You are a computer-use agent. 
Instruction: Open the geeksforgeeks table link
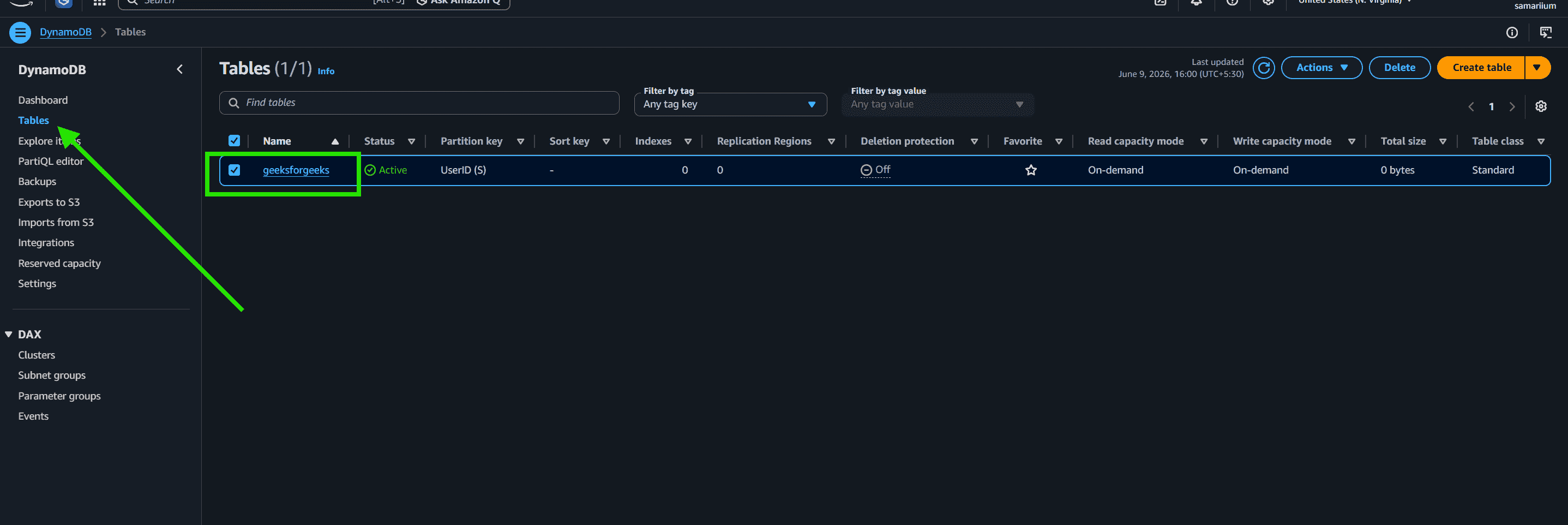296,170
